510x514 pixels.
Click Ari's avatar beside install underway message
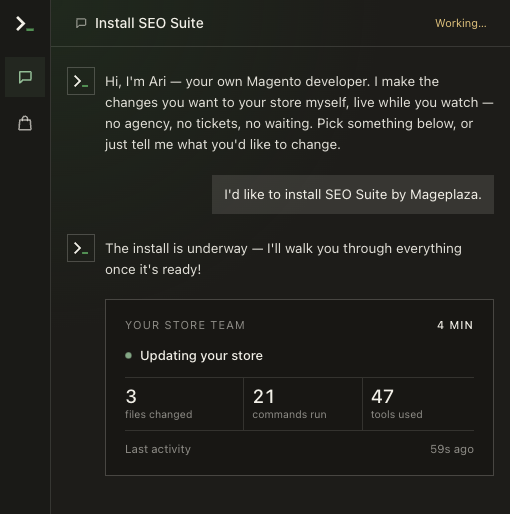point(81,248)
